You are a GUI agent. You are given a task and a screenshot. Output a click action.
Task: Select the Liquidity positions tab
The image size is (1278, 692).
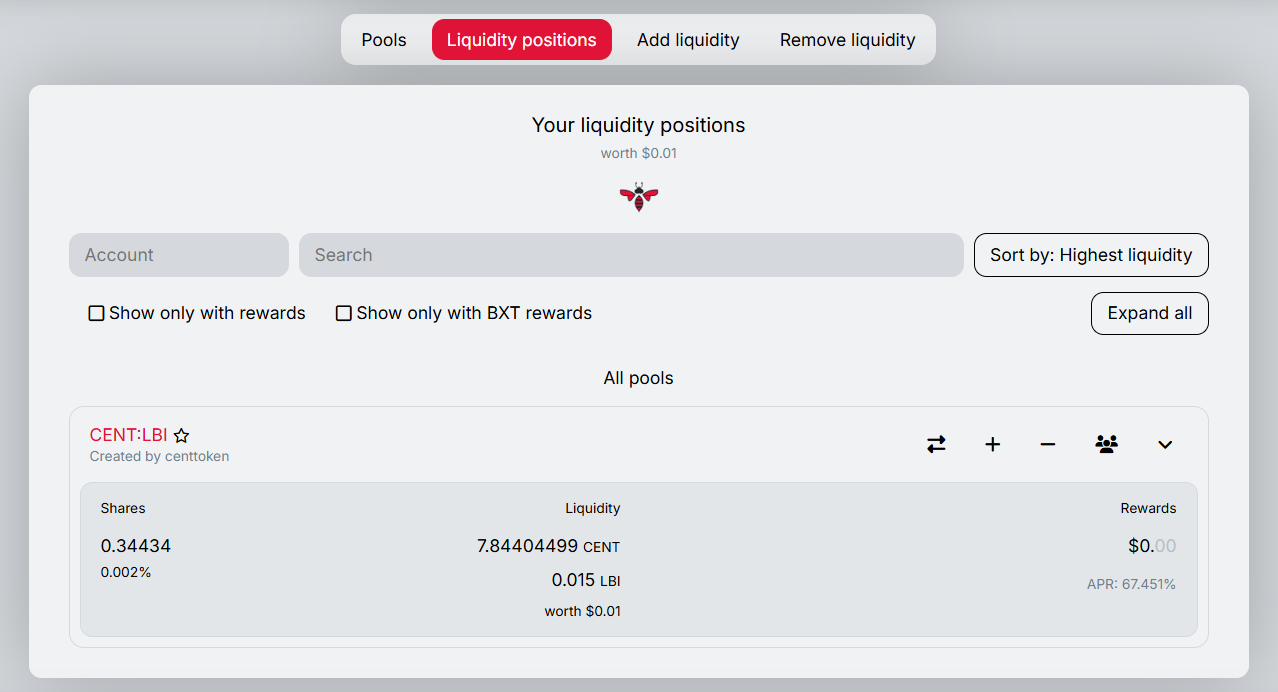coord(521,40)
